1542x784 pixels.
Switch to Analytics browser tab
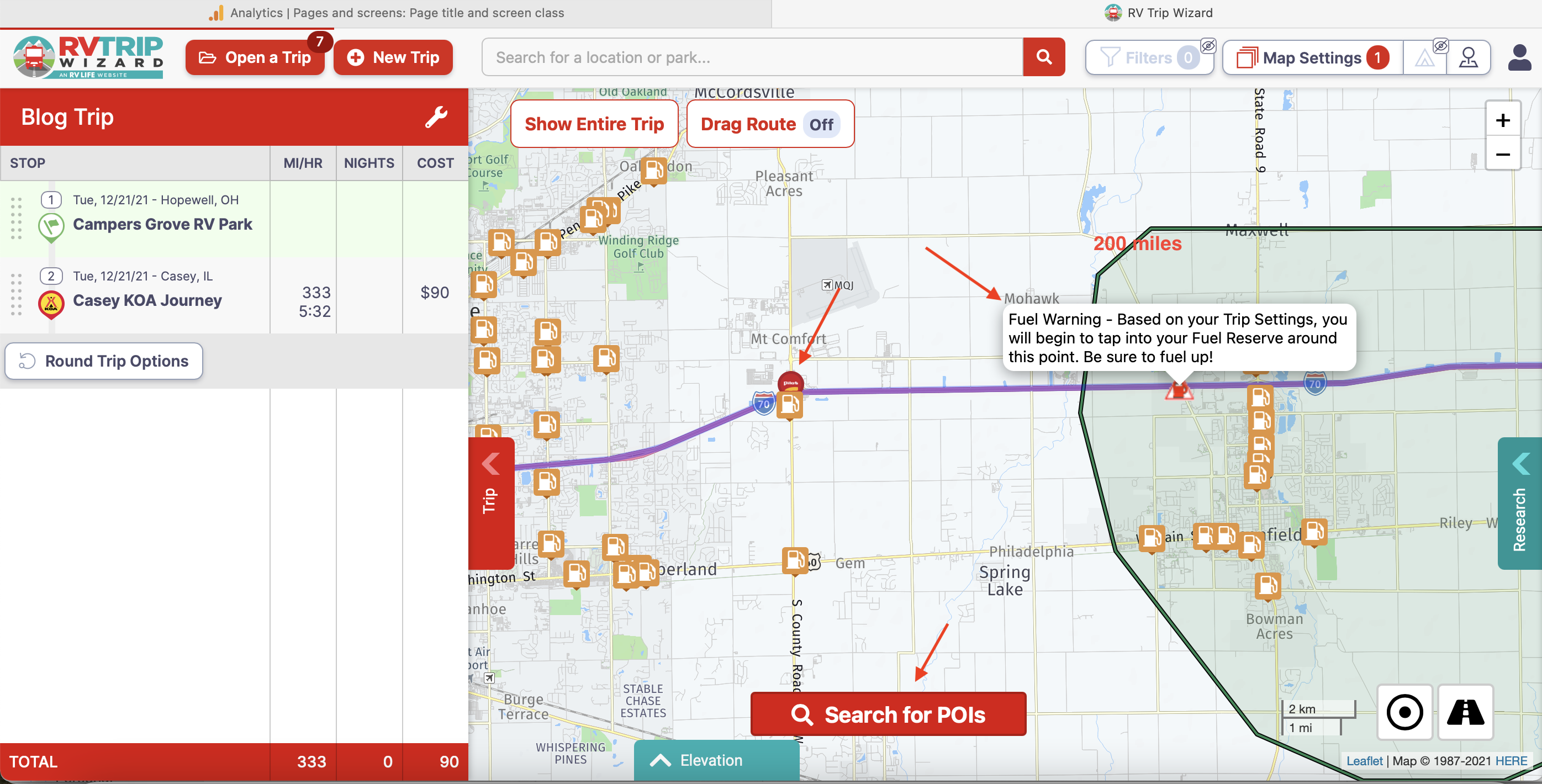(x=386, y=13)
